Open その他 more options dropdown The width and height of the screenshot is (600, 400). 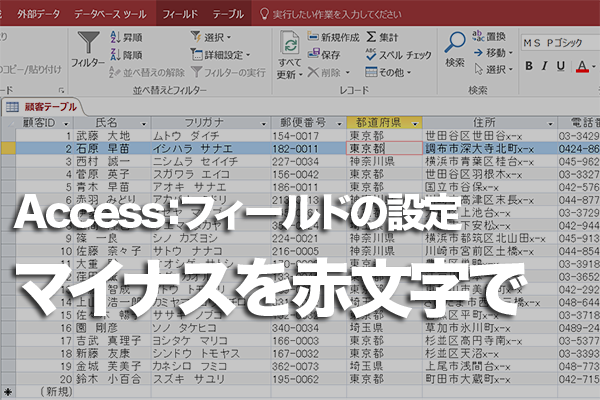pyautogui.click(x=388, y=72)
